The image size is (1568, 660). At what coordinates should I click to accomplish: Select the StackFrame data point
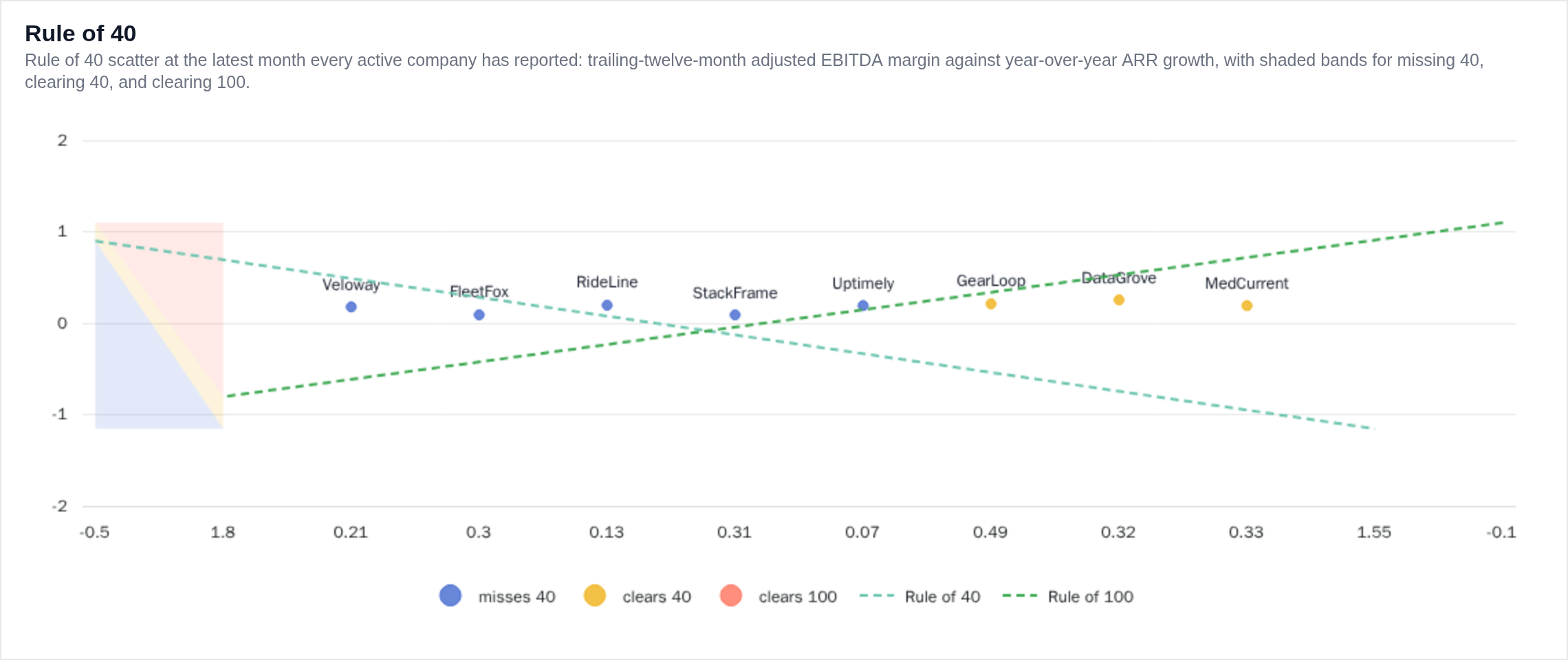735,315
